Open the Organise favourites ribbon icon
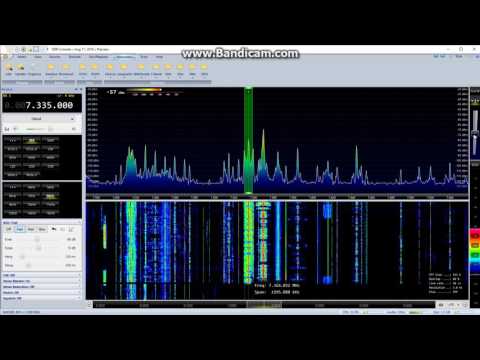 [34, 69]
